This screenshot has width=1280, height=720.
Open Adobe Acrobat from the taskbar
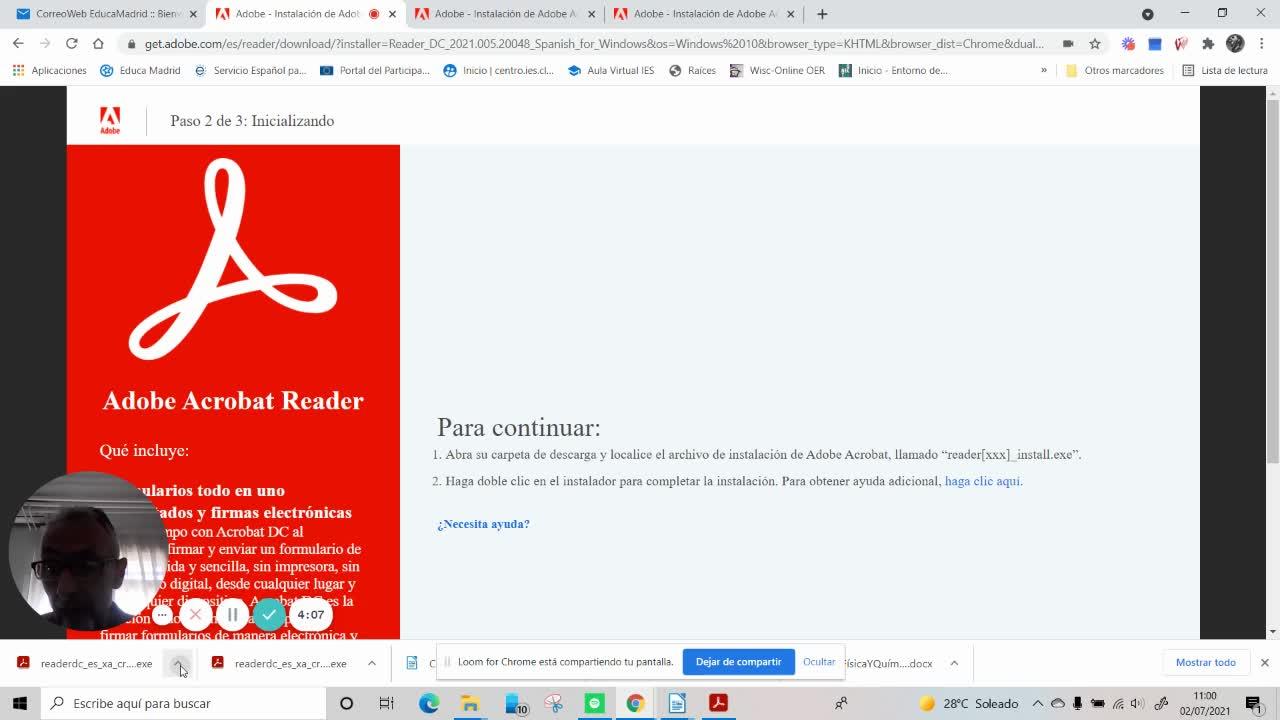(x=717, y=703)
